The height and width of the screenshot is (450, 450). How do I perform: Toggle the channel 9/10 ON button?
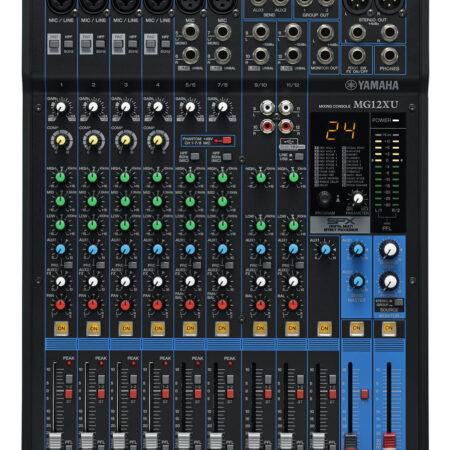[260, 329]
